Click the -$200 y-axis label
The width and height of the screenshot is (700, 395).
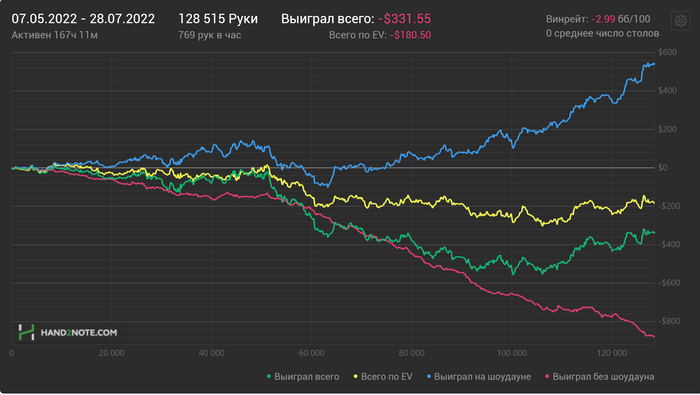(668, 206)
